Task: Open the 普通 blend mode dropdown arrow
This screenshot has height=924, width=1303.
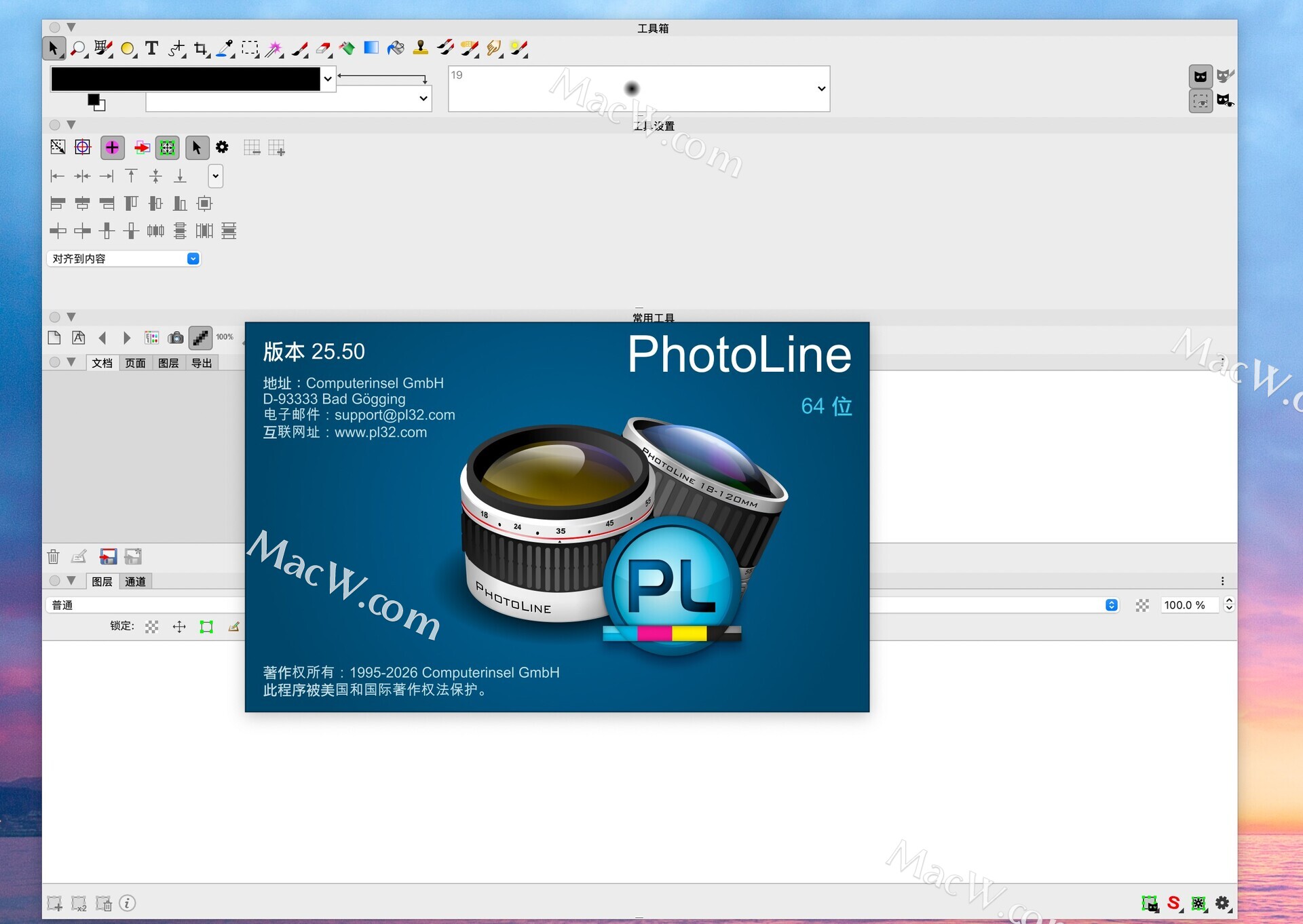Action: 1111,605
